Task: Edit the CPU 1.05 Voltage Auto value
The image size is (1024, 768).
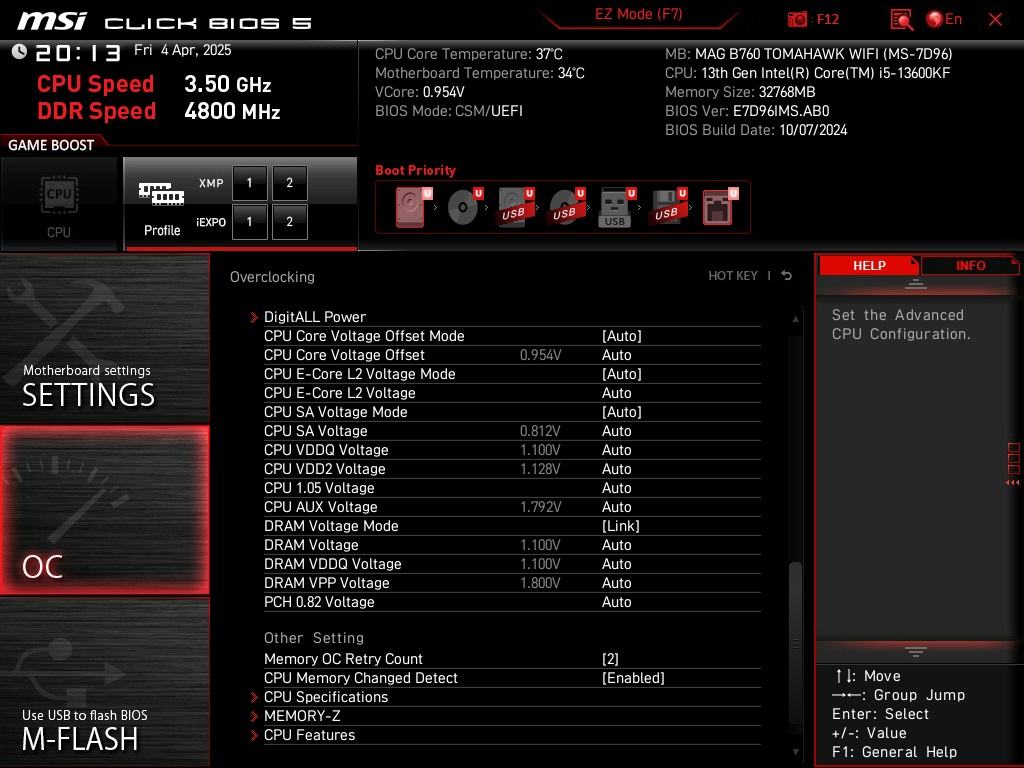Action: 616,488
